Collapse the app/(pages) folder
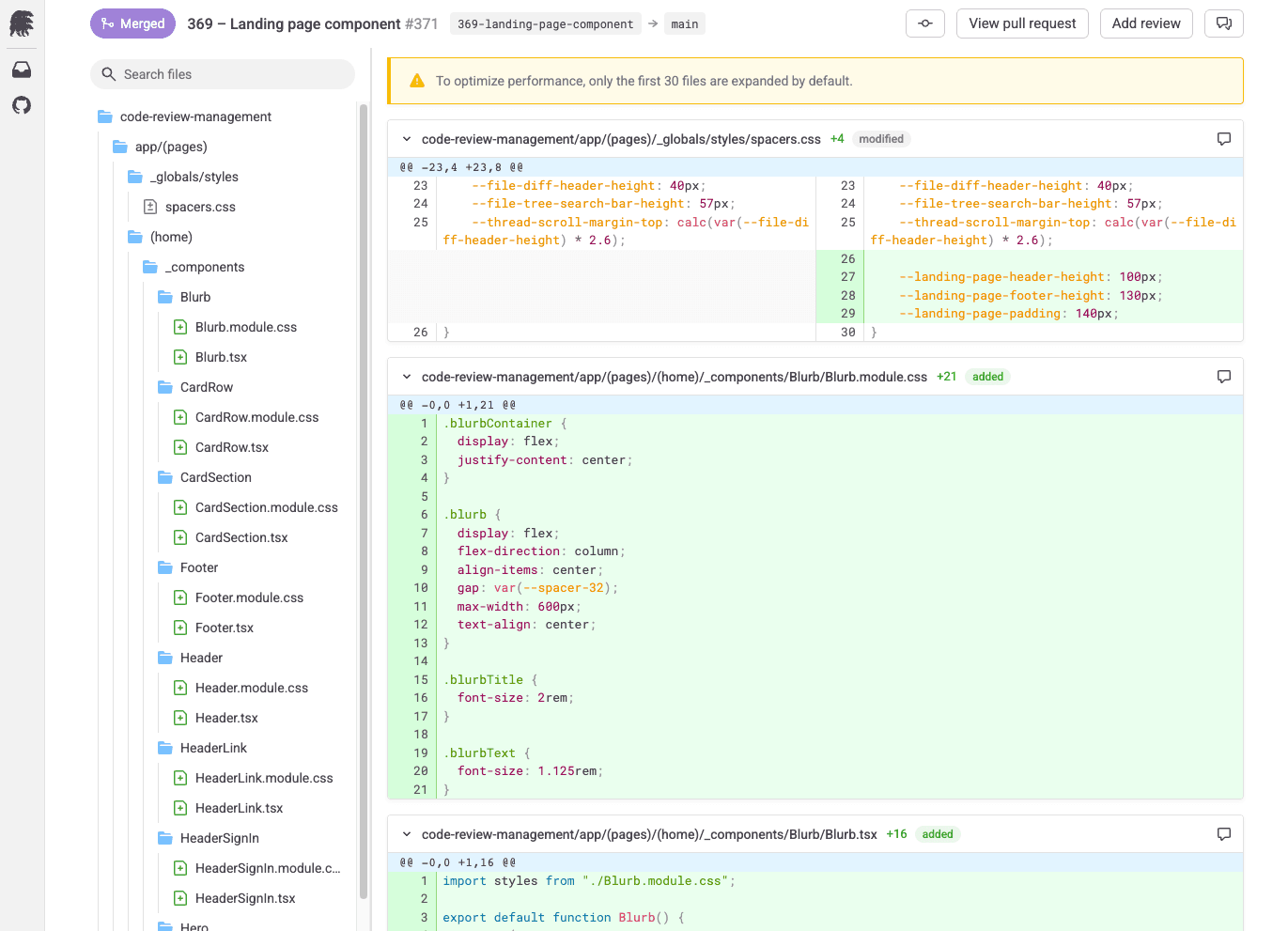The image size is (1288, 931). (160, 147)
